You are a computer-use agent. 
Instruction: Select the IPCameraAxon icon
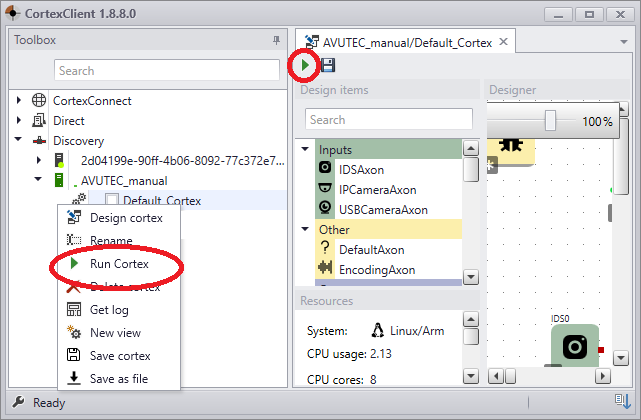coord(325,188)
